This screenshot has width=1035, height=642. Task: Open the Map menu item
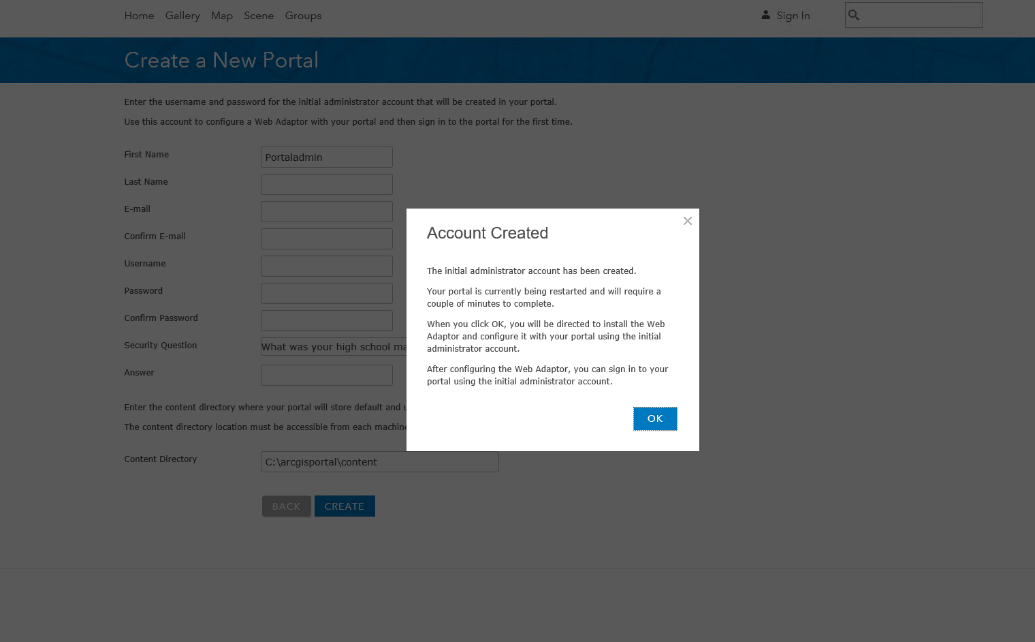point(222,16)
